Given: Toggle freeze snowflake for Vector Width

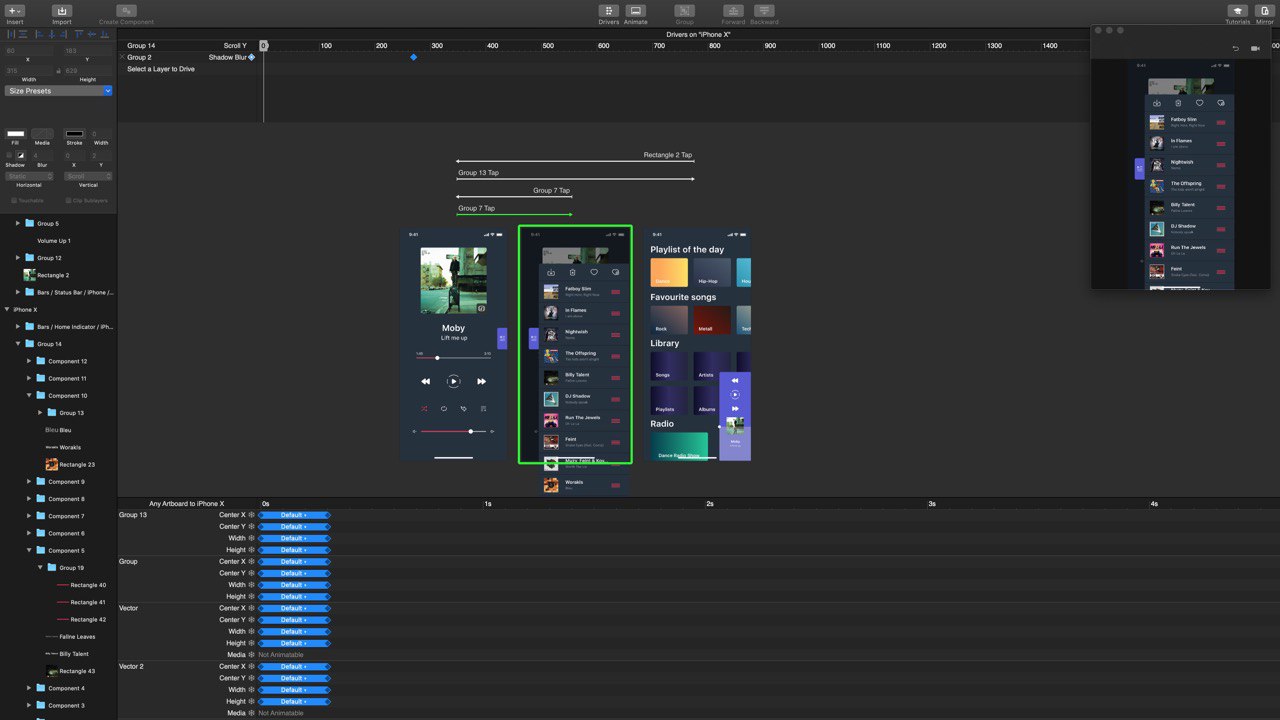Looking at the screenshot, I should point(252,631).
